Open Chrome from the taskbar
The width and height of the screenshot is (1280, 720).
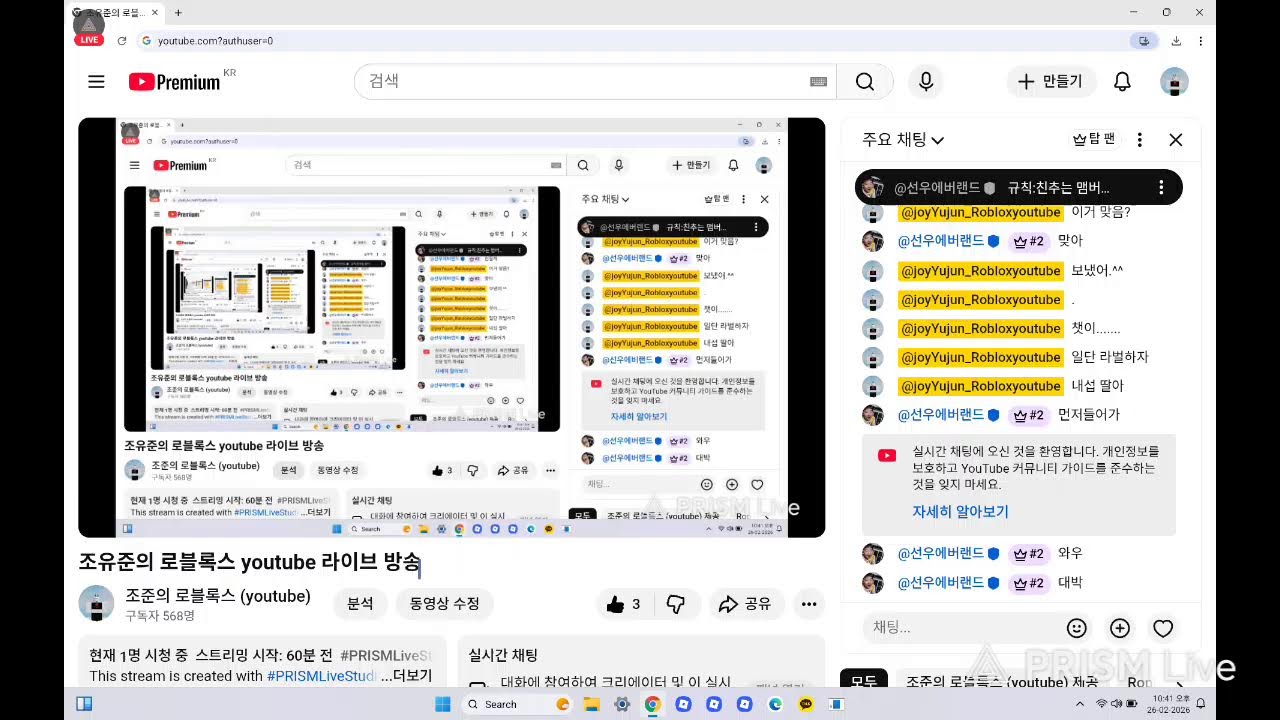click(652, 704)
